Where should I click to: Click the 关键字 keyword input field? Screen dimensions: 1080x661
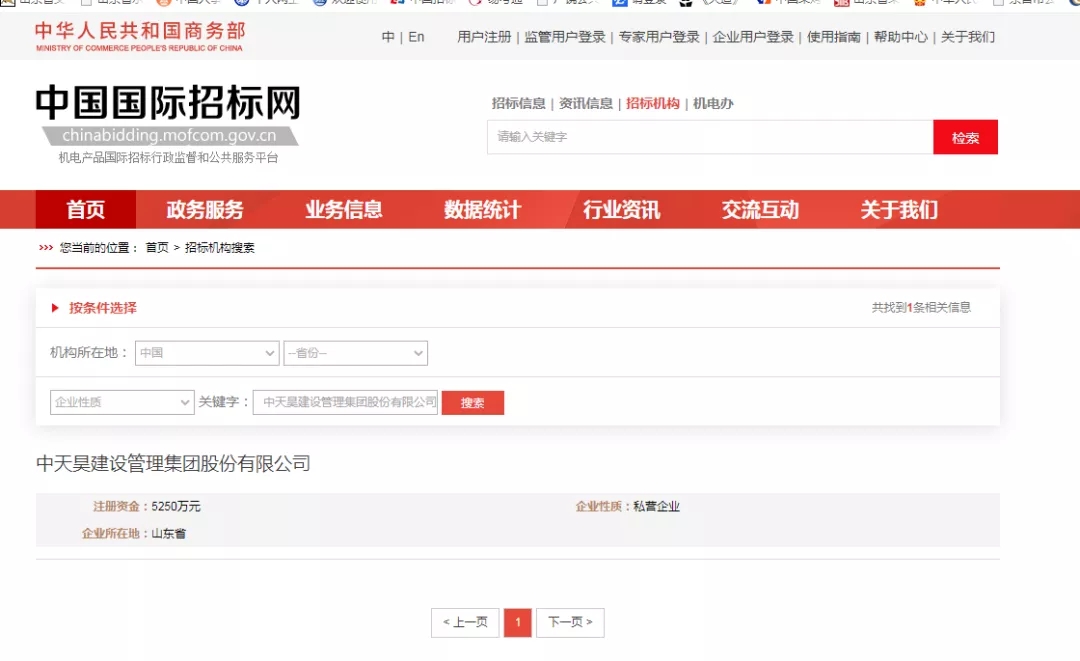(x=346, y=402)
